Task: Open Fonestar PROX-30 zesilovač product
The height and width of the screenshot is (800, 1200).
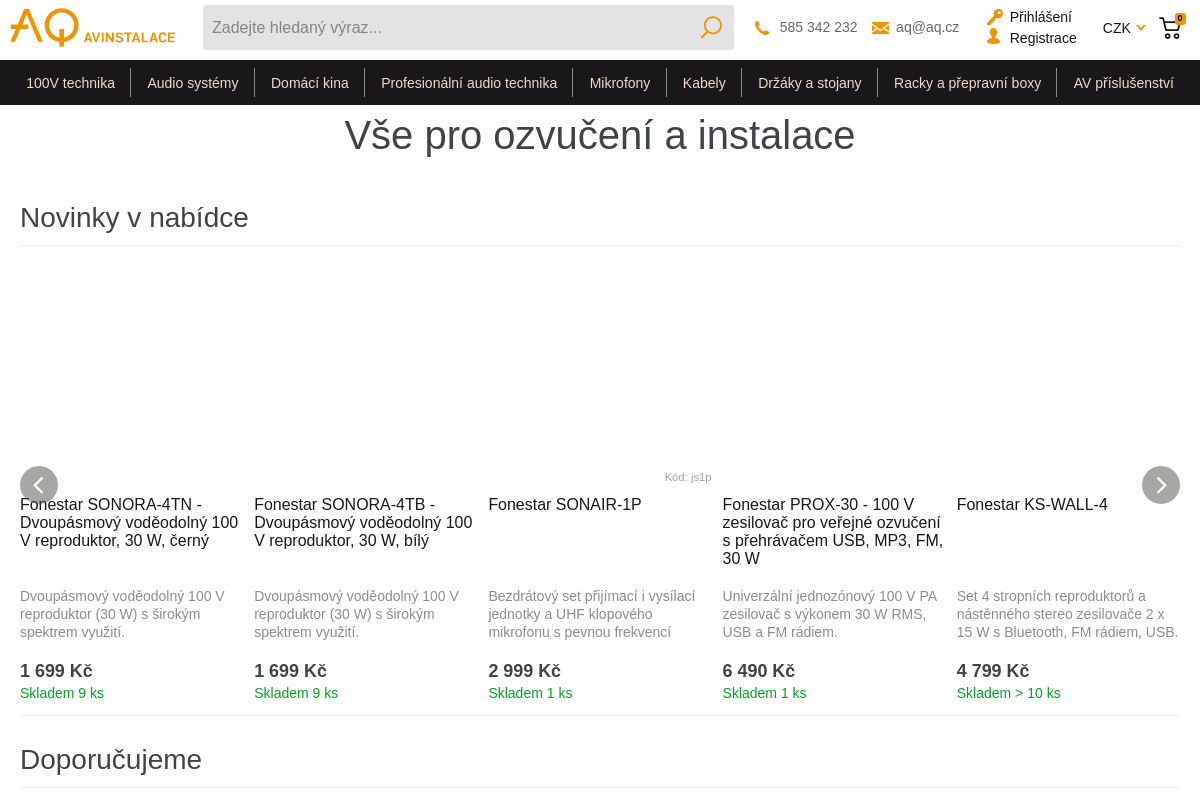Action: (833, 532)
